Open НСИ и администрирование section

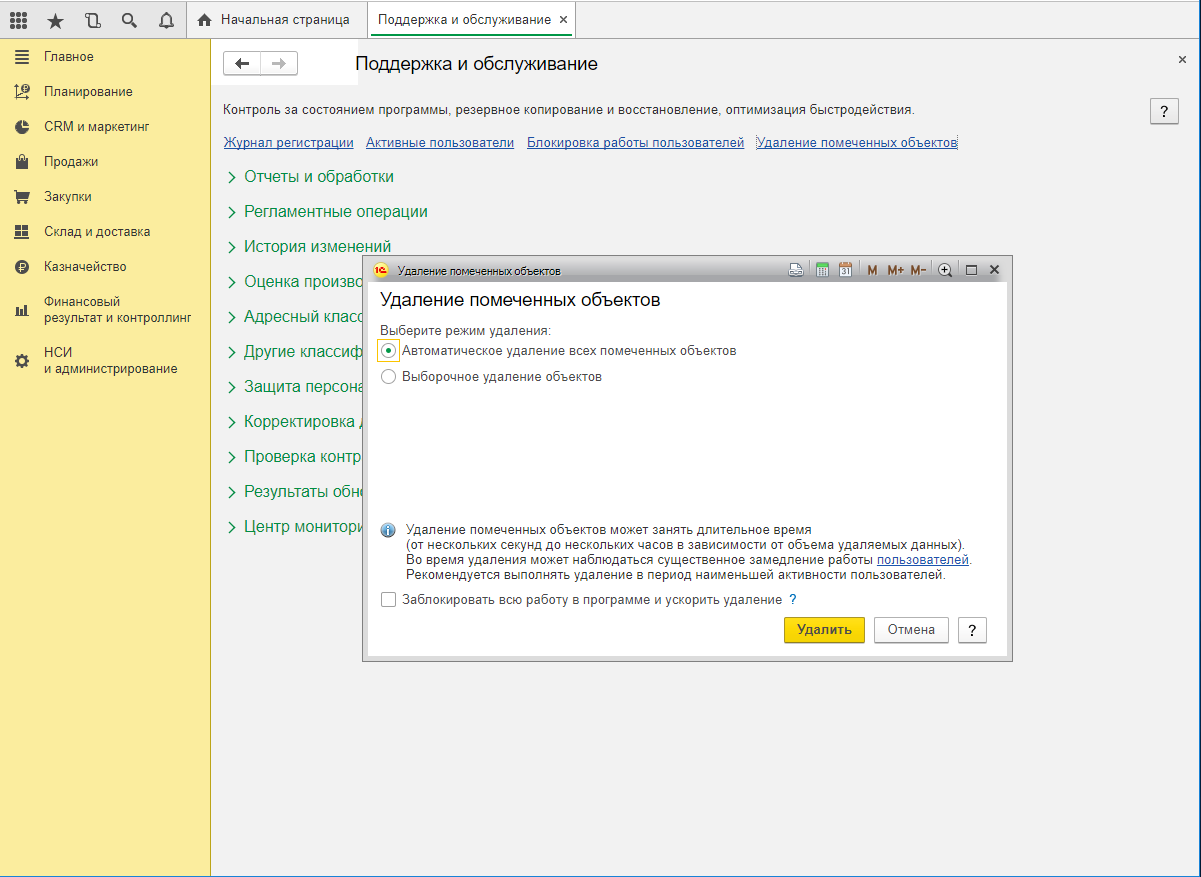tap(110, 361)
